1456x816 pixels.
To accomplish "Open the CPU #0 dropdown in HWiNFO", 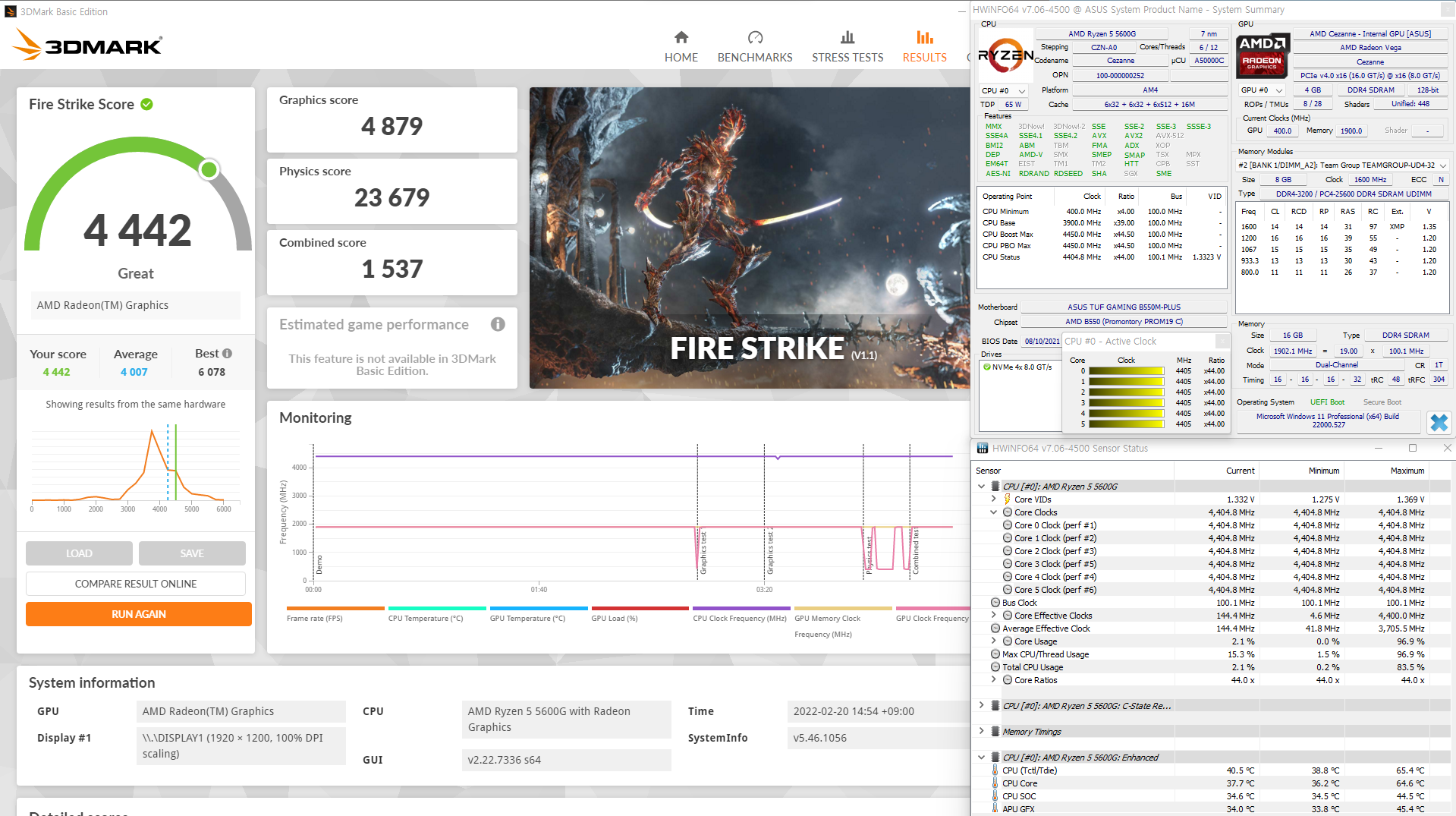I will 1003,90.
